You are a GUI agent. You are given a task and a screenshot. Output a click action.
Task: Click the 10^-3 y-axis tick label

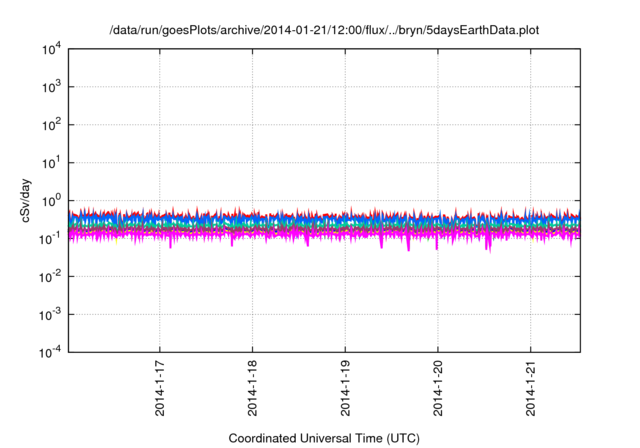point(50,315)
